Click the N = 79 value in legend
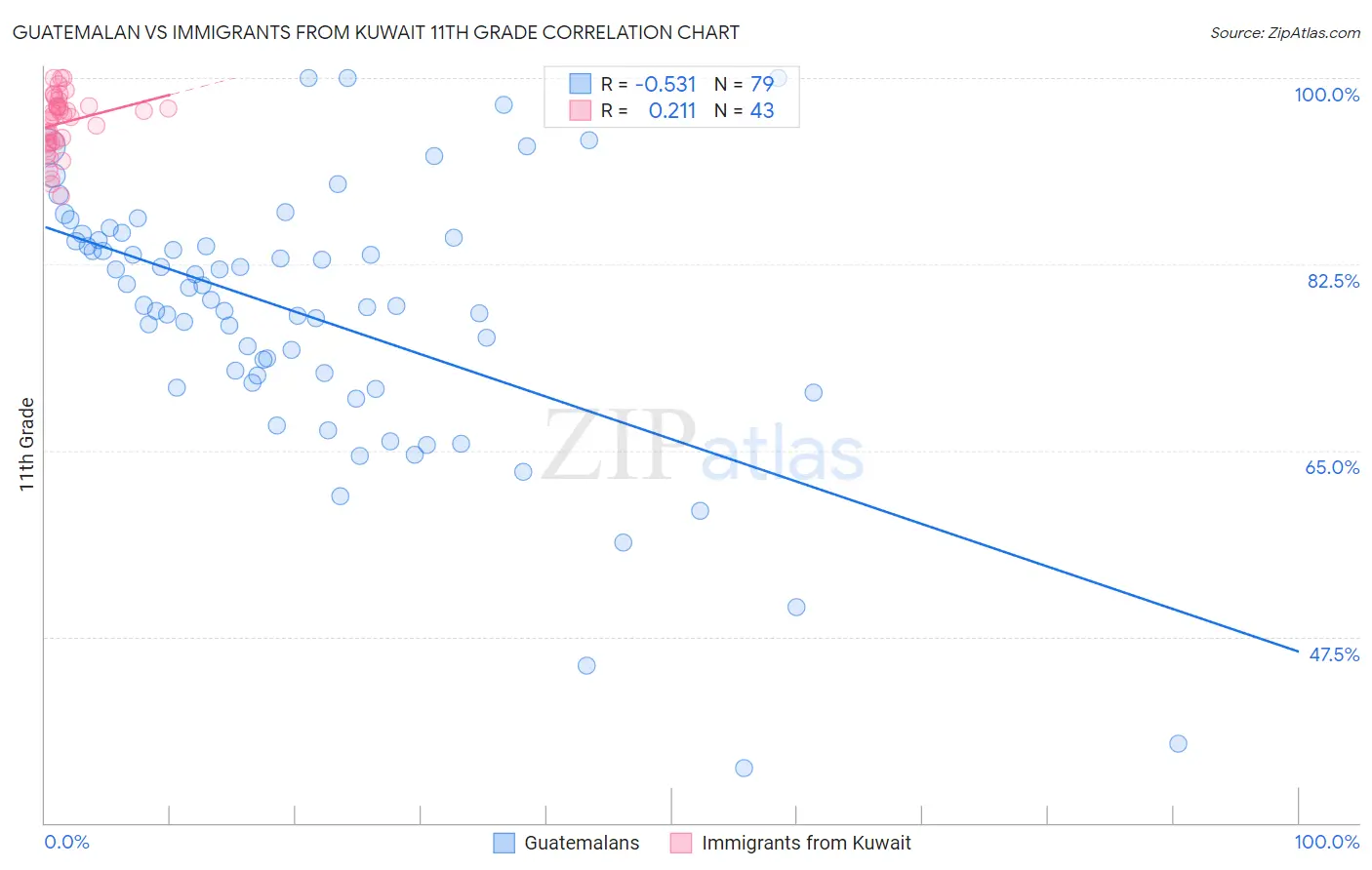Viewport: 1372px width, 870px height. point(744,84)
